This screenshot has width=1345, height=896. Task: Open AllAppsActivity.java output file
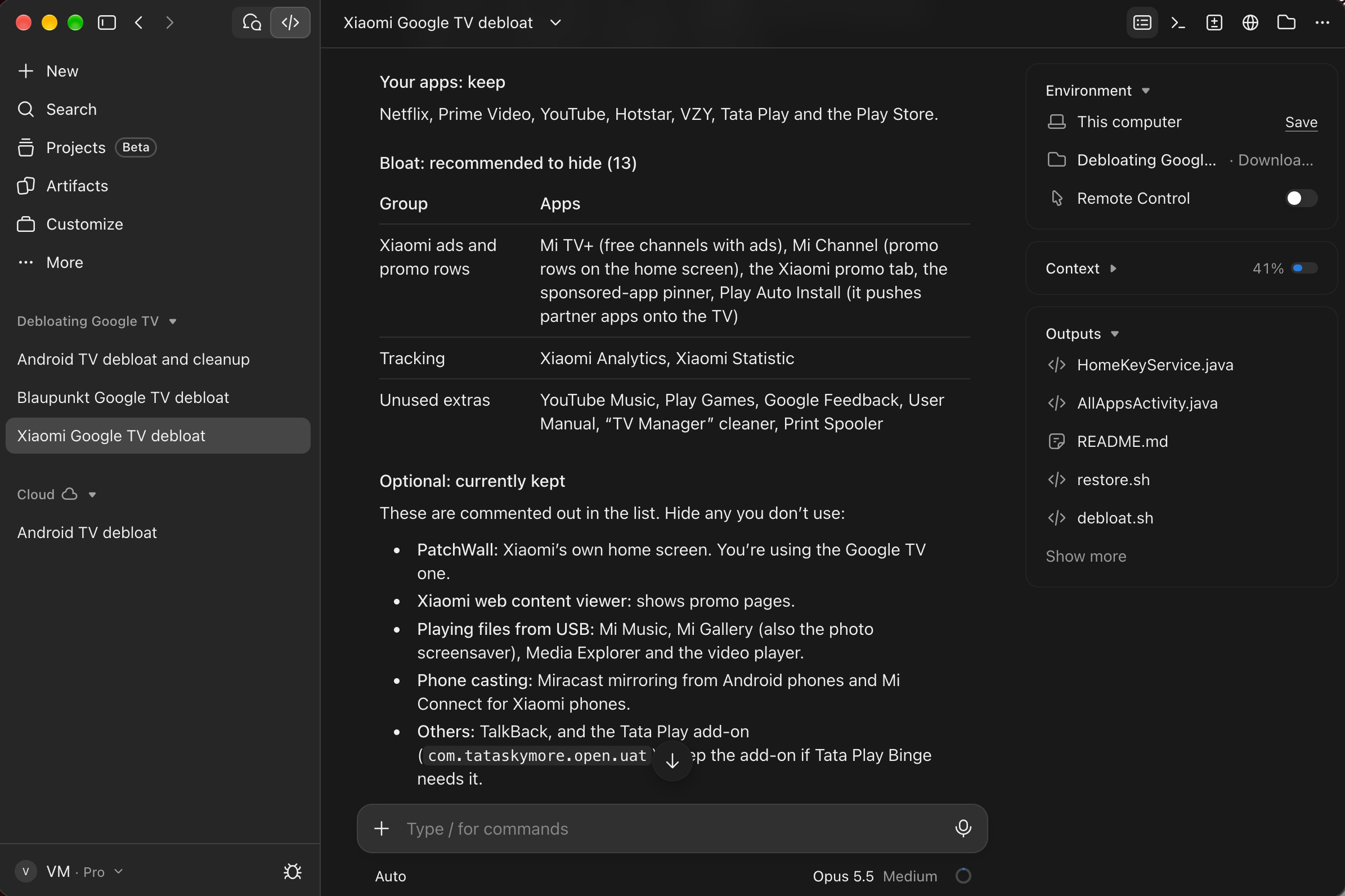[1147, 403]
